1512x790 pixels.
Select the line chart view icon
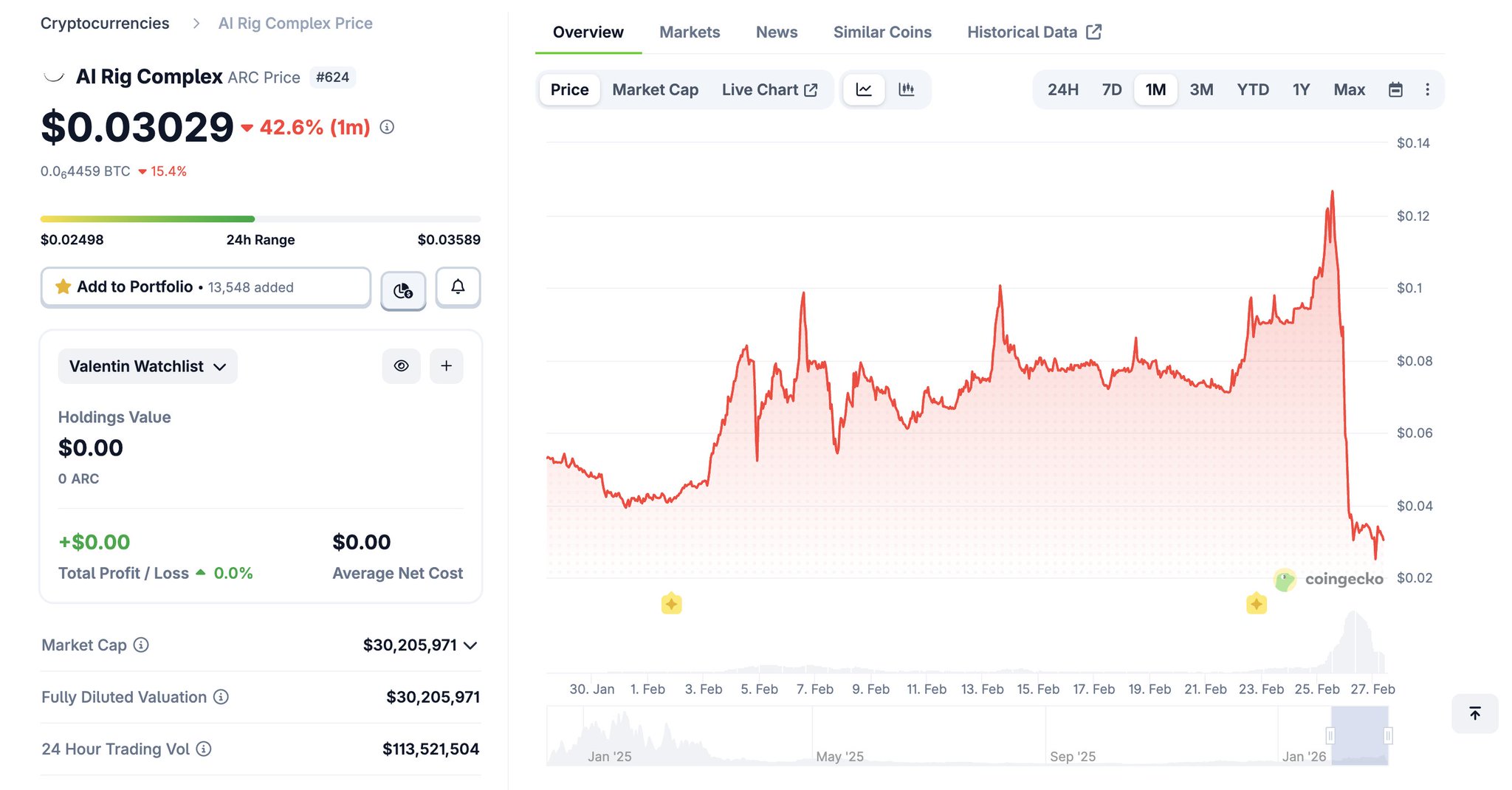coord(864,89)
